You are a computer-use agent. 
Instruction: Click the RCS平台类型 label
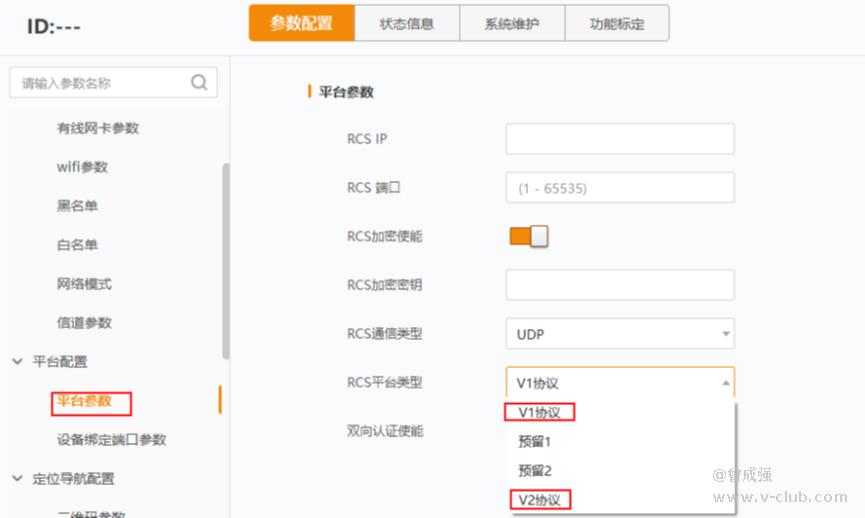tap(385, 382)
